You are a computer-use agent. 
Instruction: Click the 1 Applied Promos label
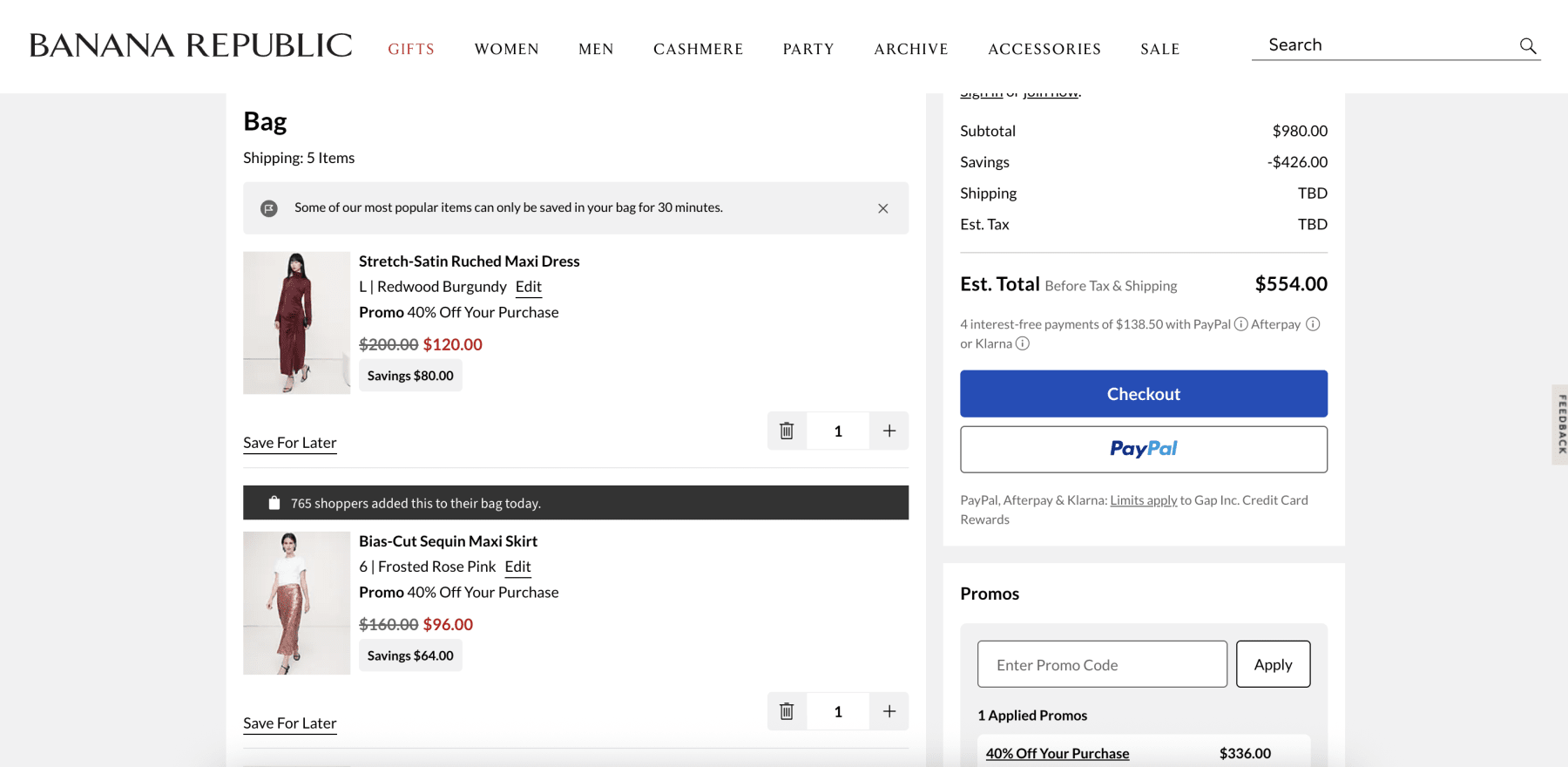tap(1032, 716)
